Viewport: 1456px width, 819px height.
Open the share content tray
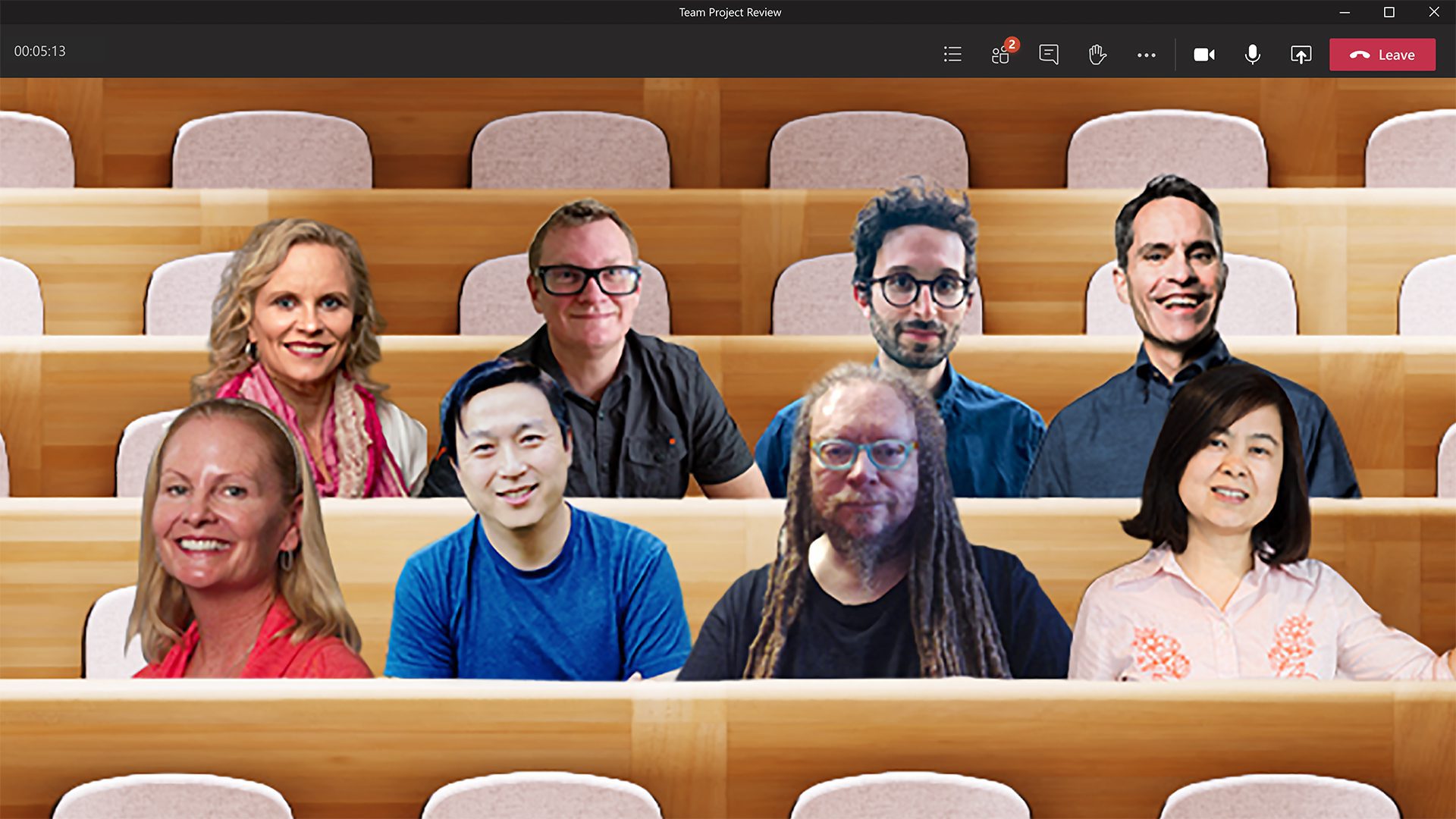[1301, 55]
